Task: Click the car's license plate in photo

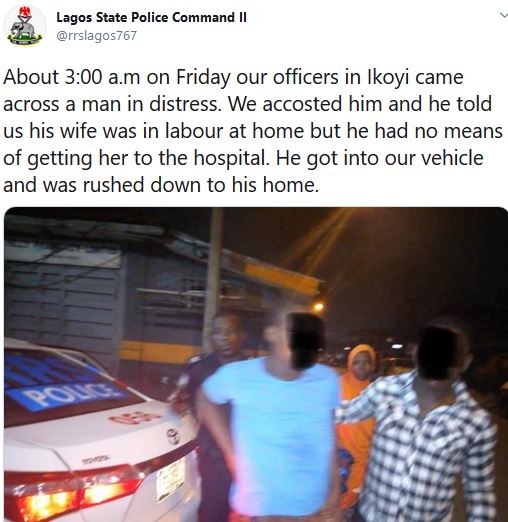Action: point(170,479)
